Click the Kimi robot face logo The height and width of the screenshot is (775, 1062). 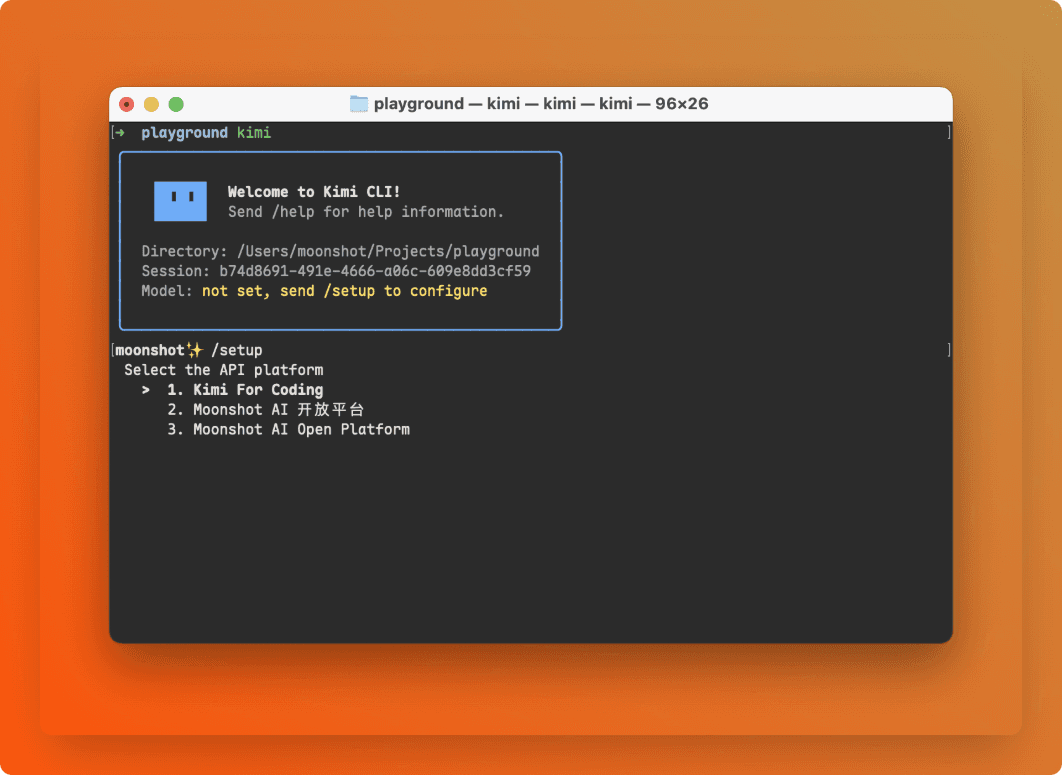(180, 200)
